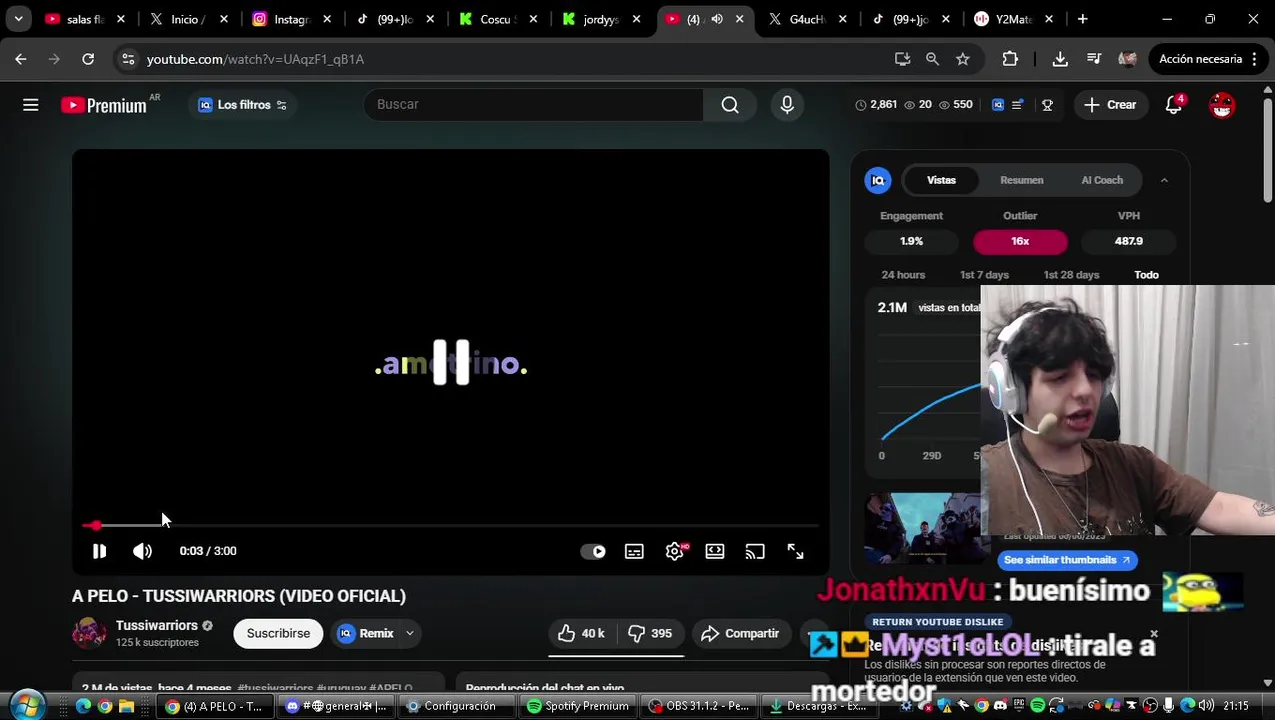The width and height of the screenshot is (1275, 720).
Task: Open the Tussiwarriors channel name link
Action: pyautogui.click(x=157, y=626)
